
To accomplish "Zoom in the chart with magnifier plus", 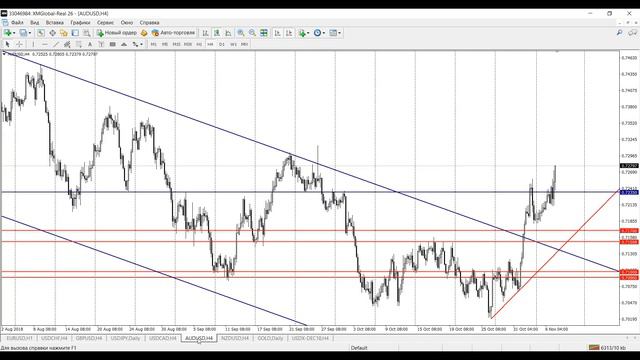I will (x=241, y=33).
